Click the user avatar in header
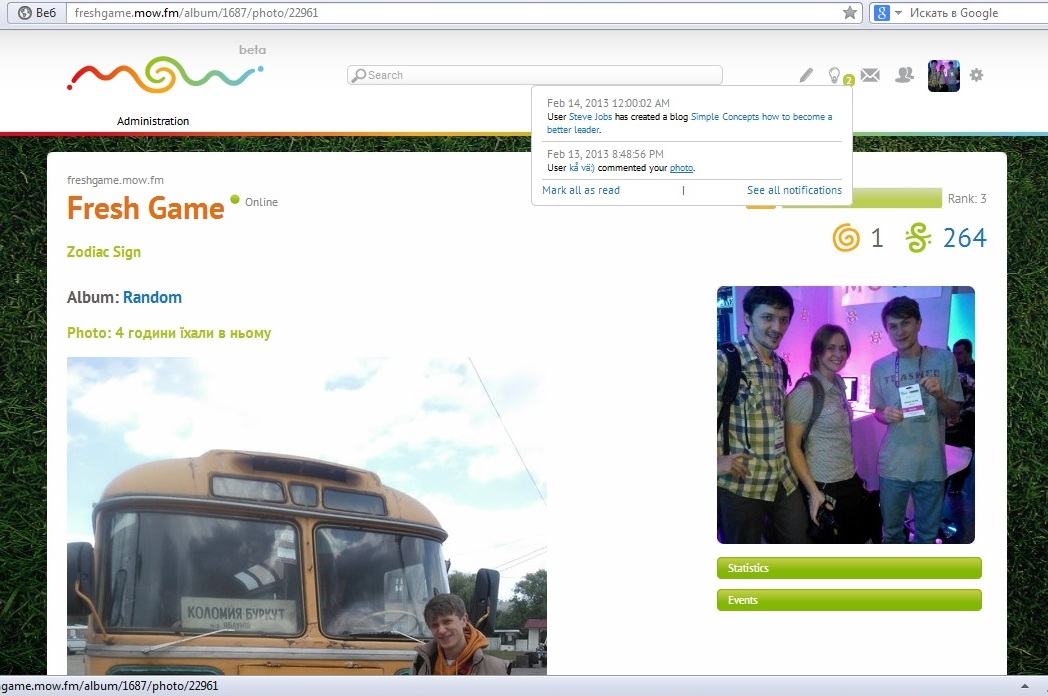Image resolution: width=1048 pixels, height=696 pixels. pos(944,76)
